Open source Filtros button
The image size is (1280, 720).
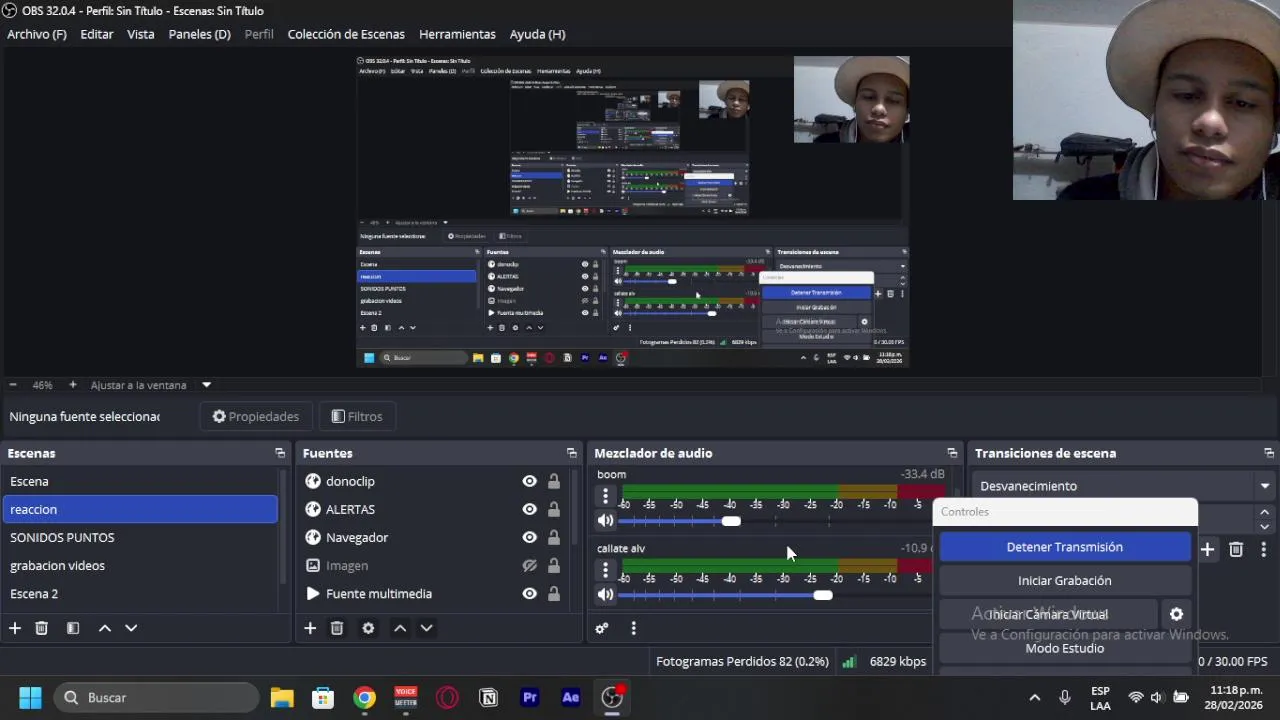[x=357, y=416]
